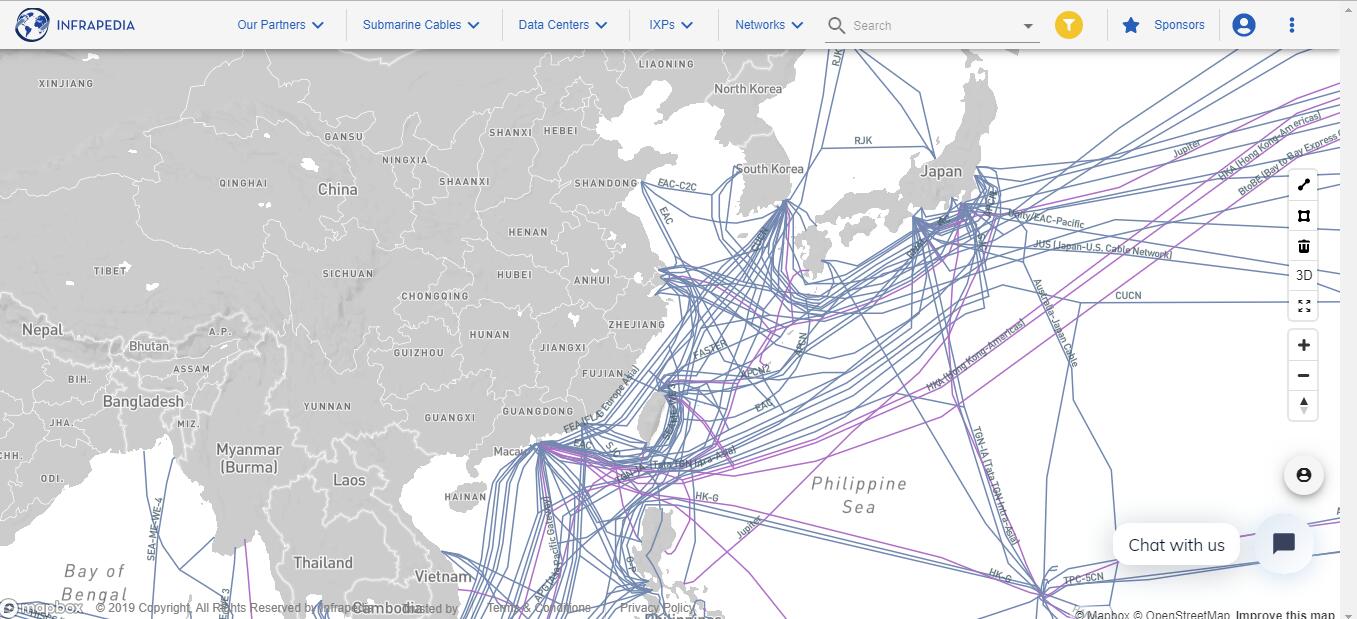Viewport: 1357px width, 619px height.
Task: Zoom out of the map
Action: tap(1303, 376)
